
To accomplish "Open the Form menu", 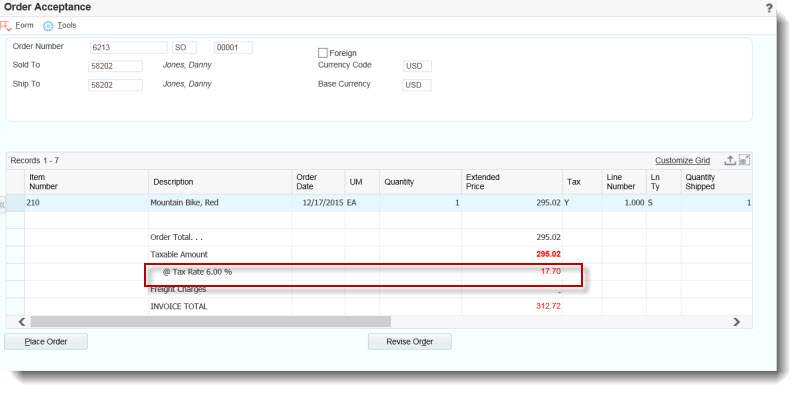I will tap(24, 25).
